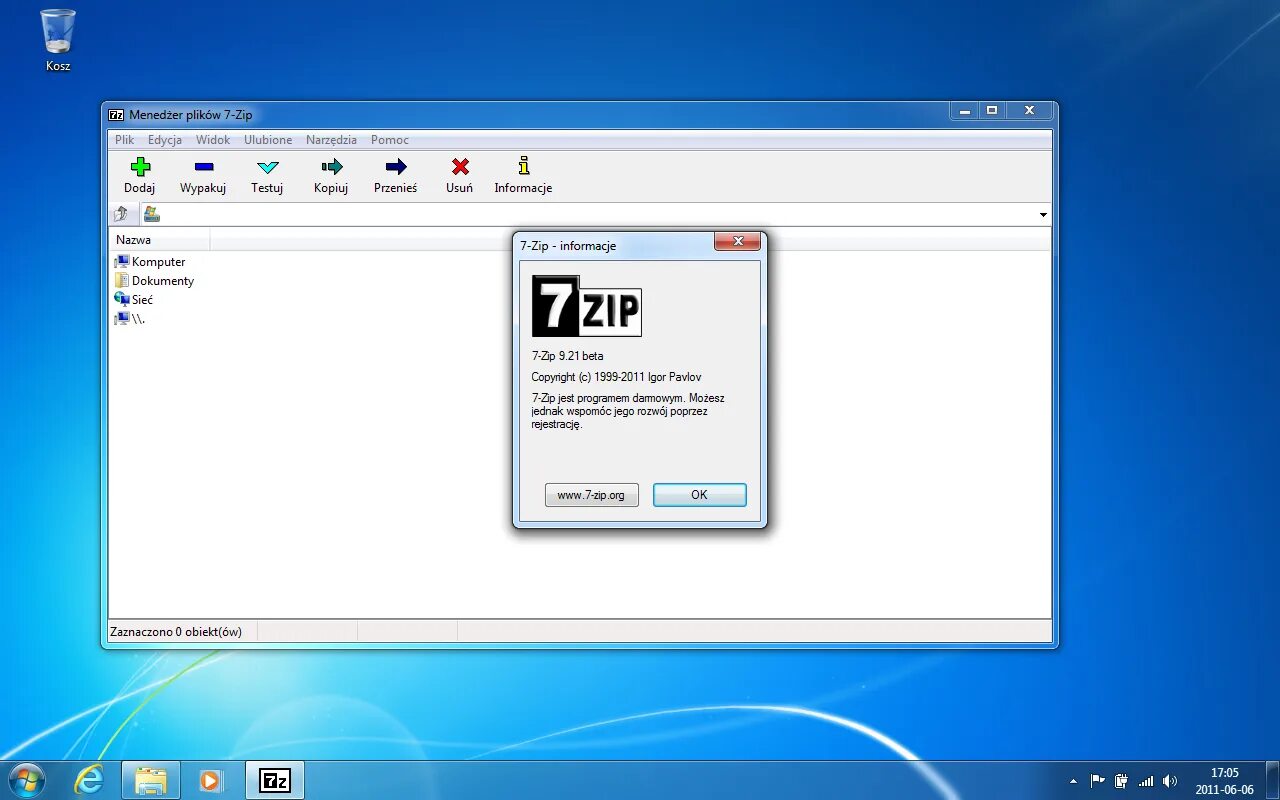
Task: Click the volume speaker tray icon
Action: tap(1170, 781)
